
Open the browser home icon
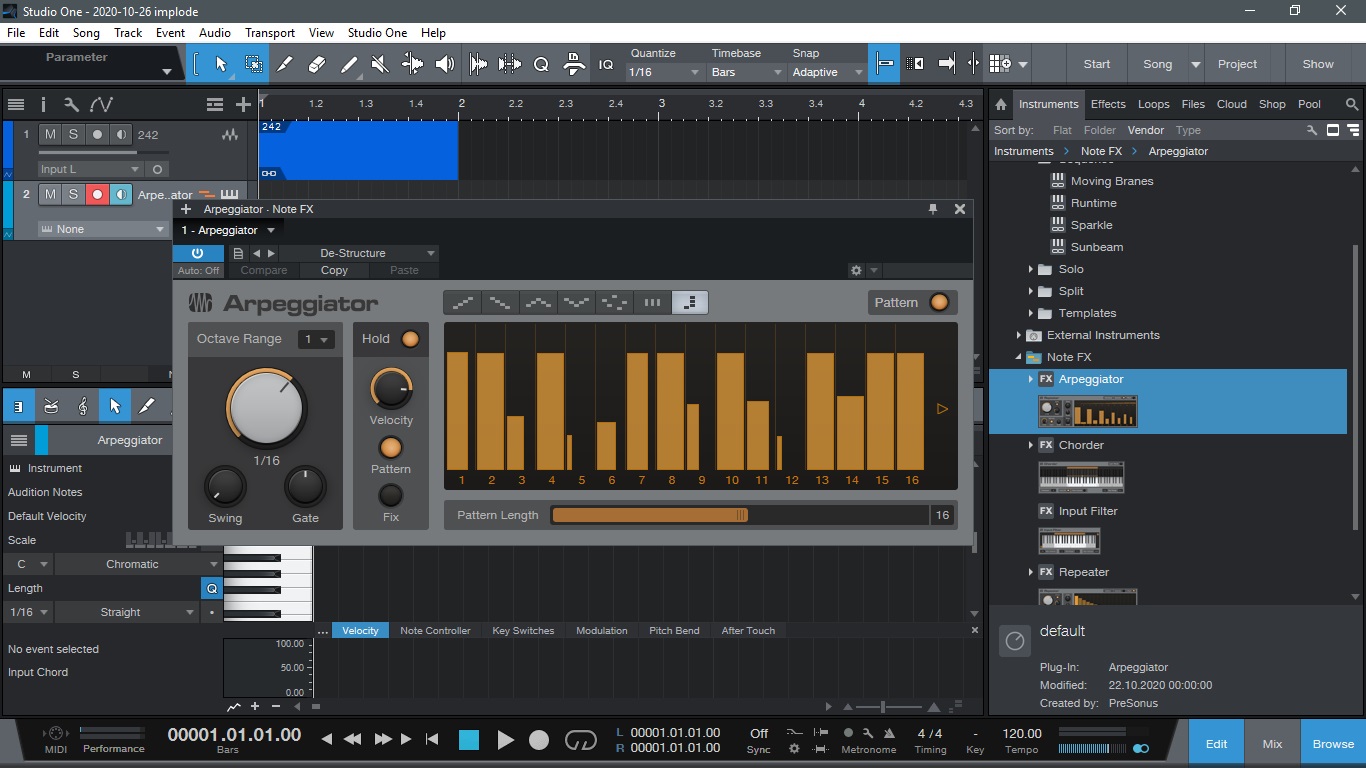(1001, 104)
